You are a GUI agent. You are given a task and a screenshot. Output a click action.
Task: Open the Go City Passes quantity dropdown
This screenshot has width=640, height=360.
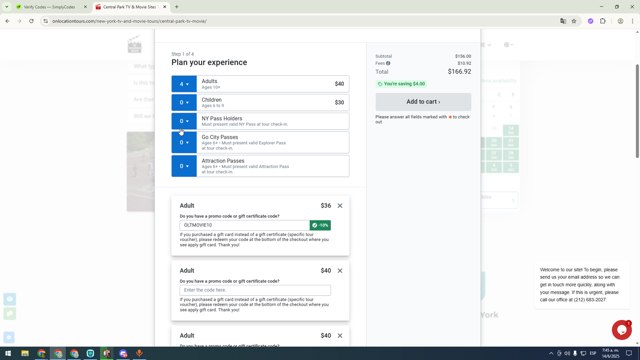pyautogui.click(x=184, y=142)
